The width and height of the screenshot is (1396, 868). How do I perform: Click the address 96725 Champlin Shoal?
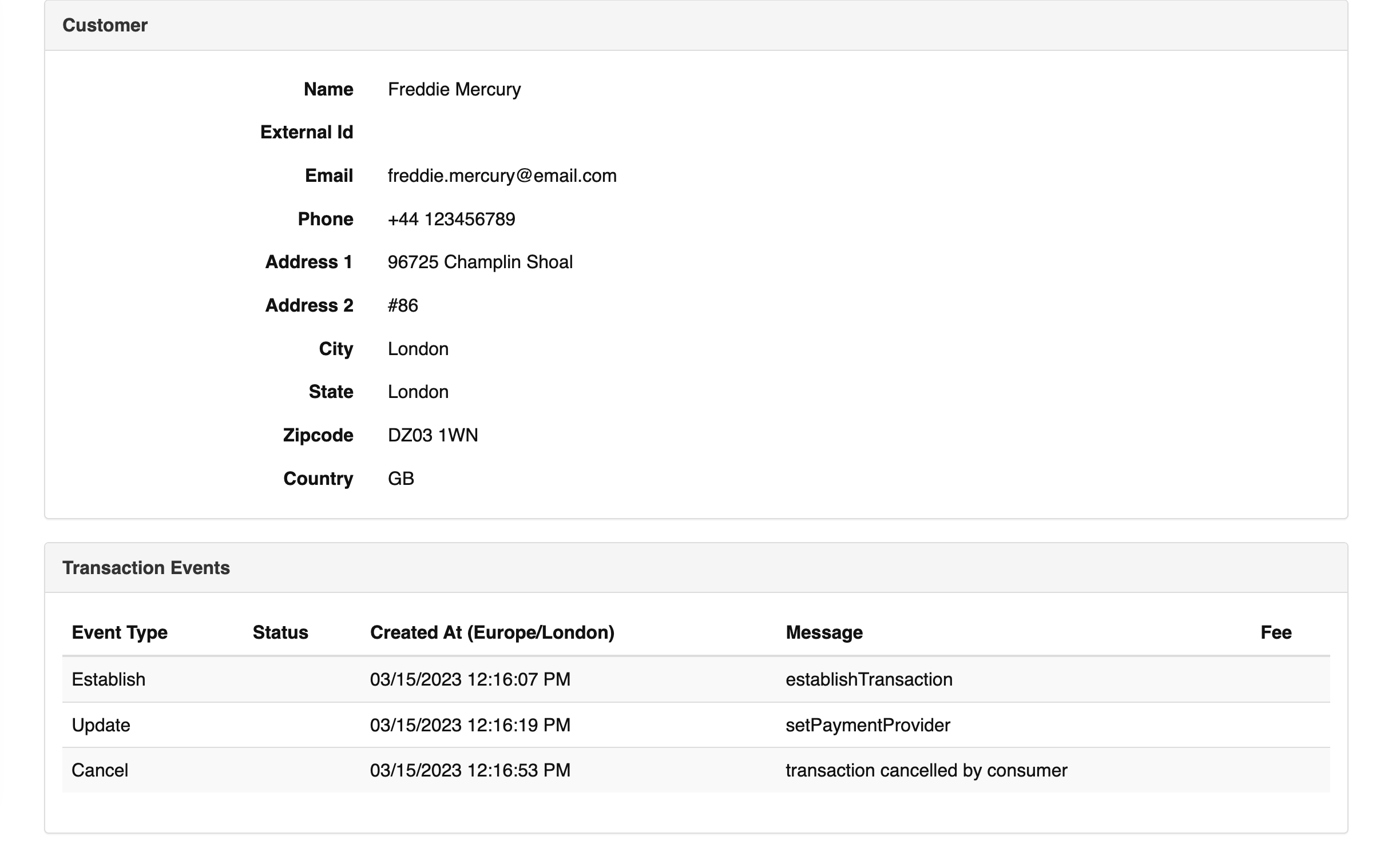[x=479, y=262]
